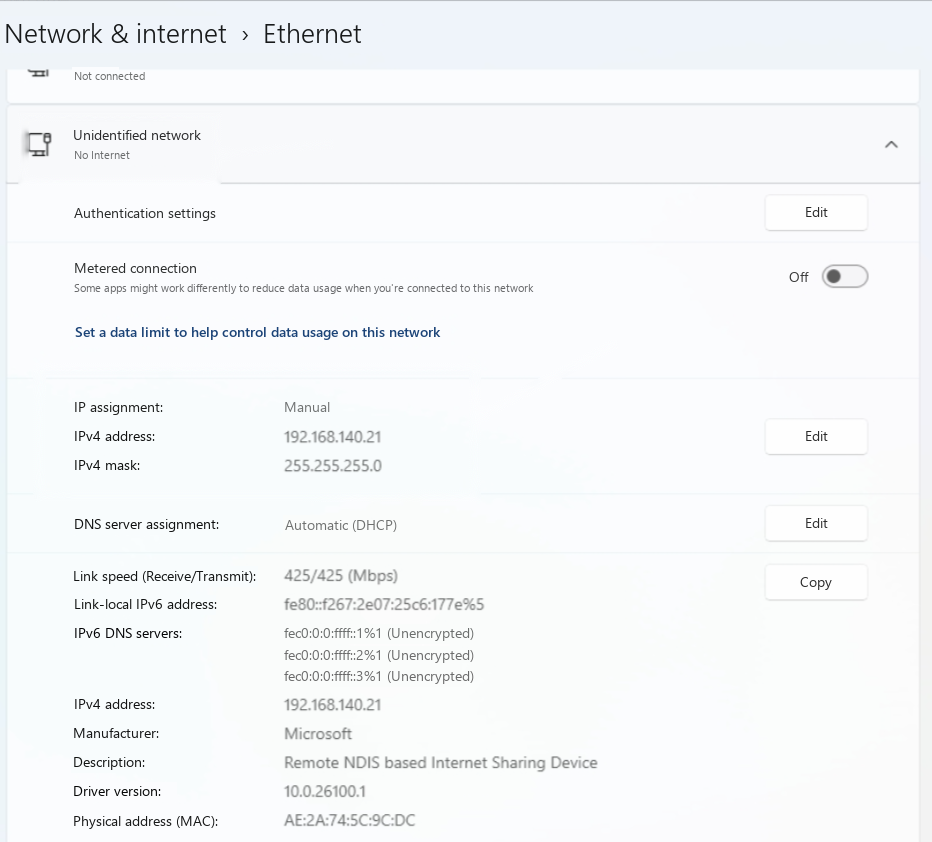Click the fec0:0:0:ffff::1%1 DNS server

[379, 633]
